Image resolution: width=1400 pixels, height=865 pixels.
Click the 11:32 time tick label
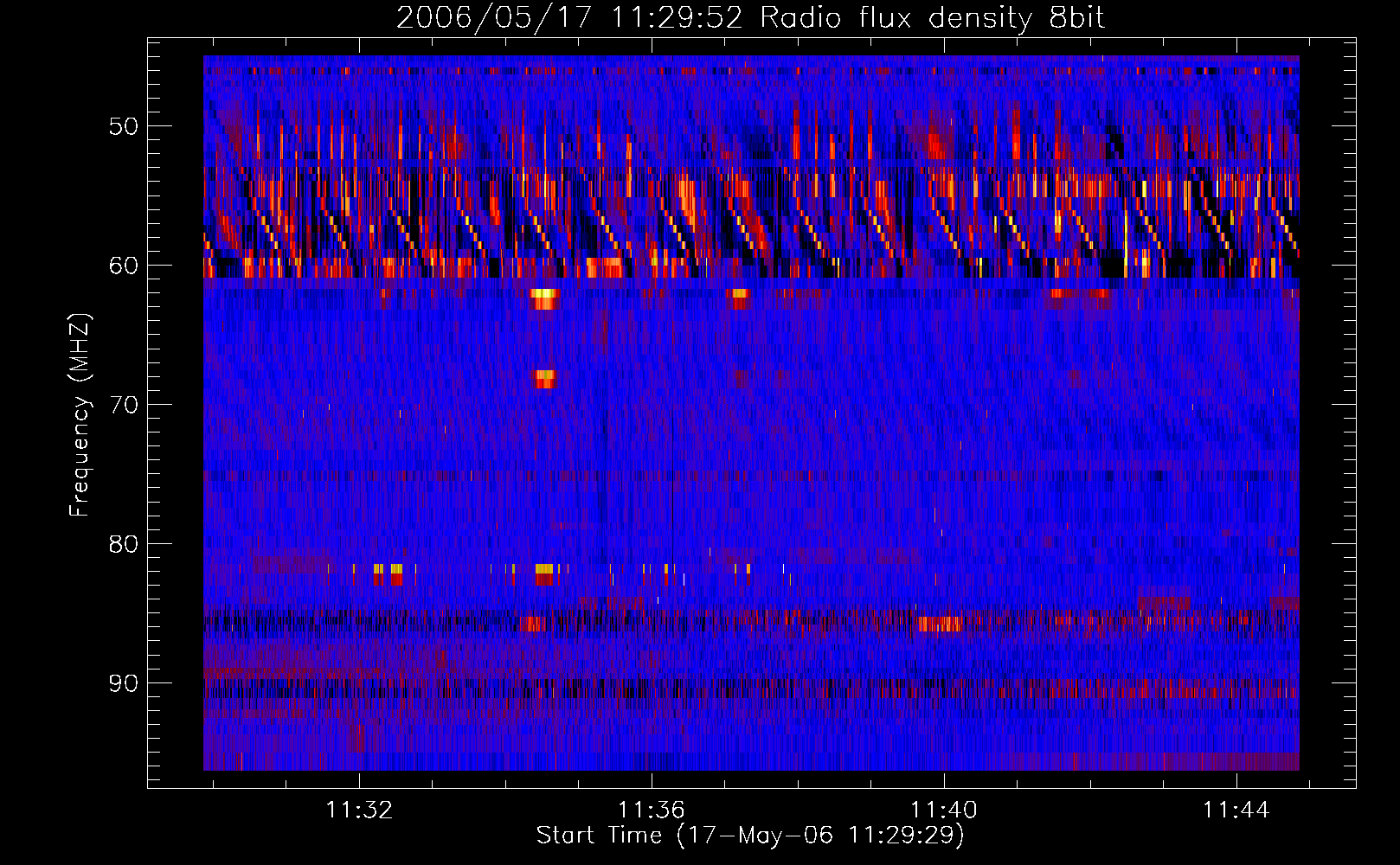tap(359, 811)
